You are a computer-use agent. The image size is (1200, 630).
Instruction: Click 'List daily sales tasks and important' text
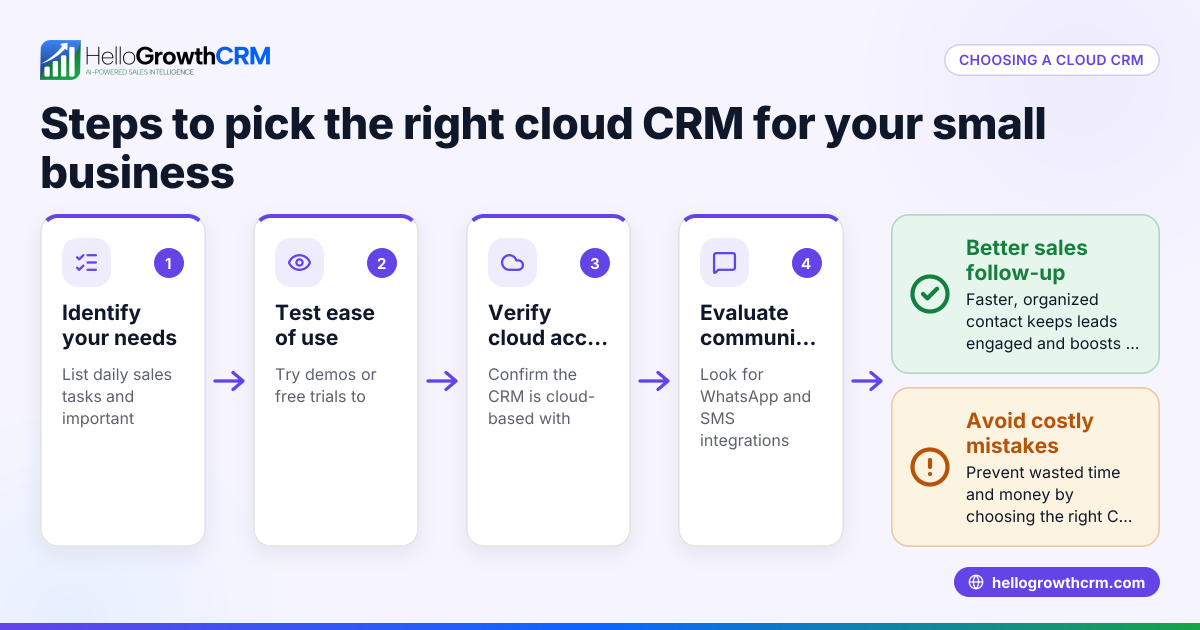[117, 396]
